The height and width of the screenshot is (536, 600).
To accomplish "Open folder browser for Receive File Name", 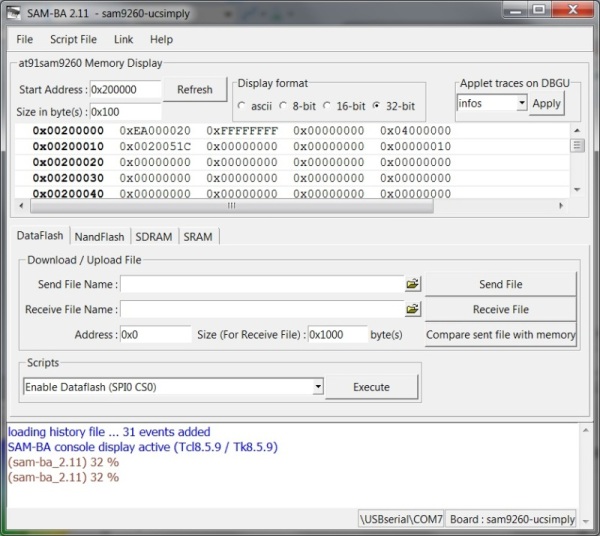I will 413,309.
